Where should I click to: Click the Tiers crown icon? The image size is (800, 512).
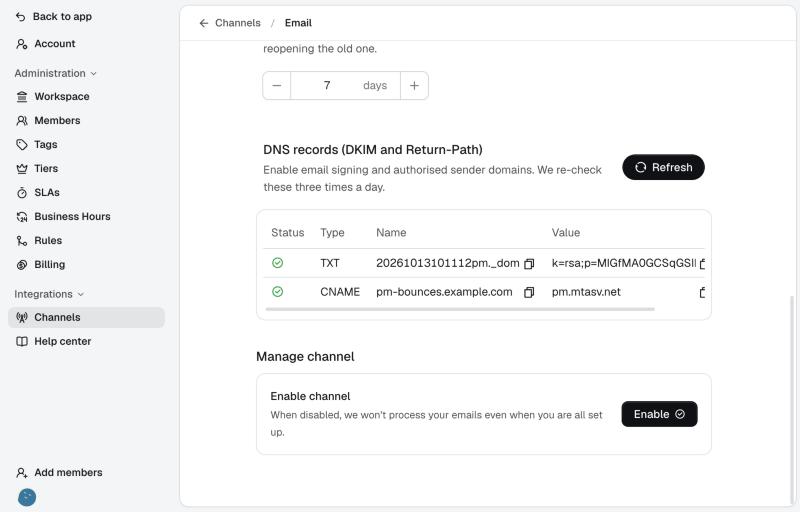click(x=22, y=168)
